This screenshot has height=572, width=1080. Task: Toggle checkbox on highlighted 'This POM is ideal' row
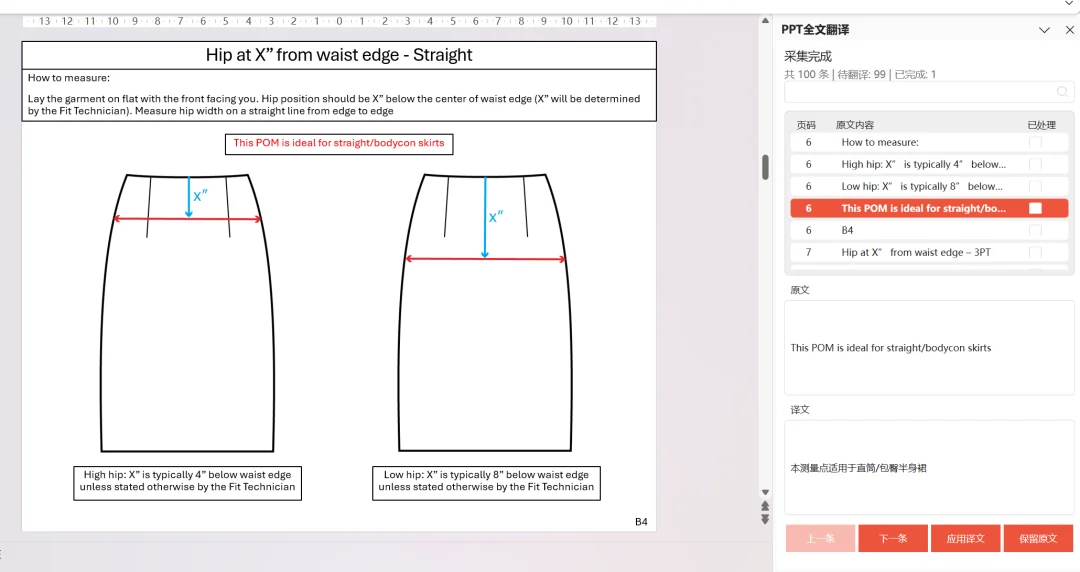(x=1035, y=208)
